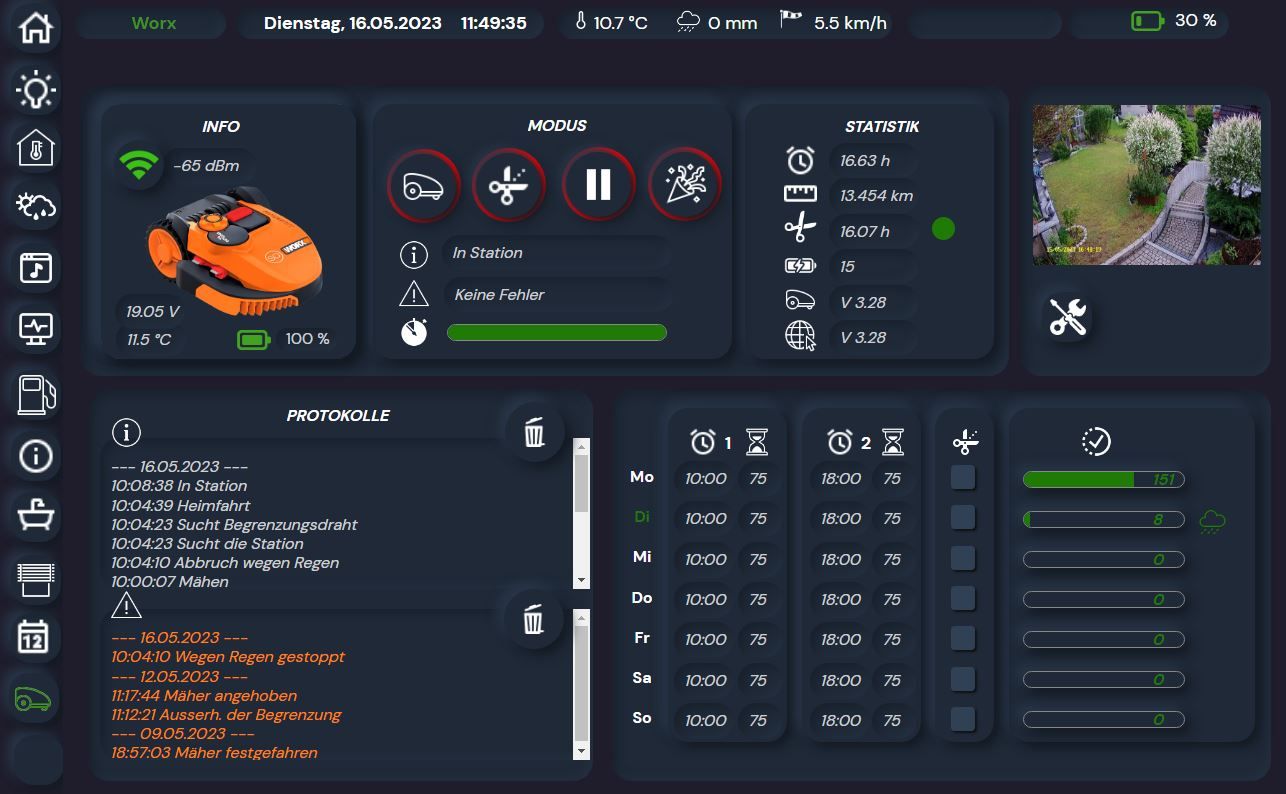Click the '10:04:10 Wegen Regen gestoppt' error entry
1286x794 pixels.
(x=228, y=657)
